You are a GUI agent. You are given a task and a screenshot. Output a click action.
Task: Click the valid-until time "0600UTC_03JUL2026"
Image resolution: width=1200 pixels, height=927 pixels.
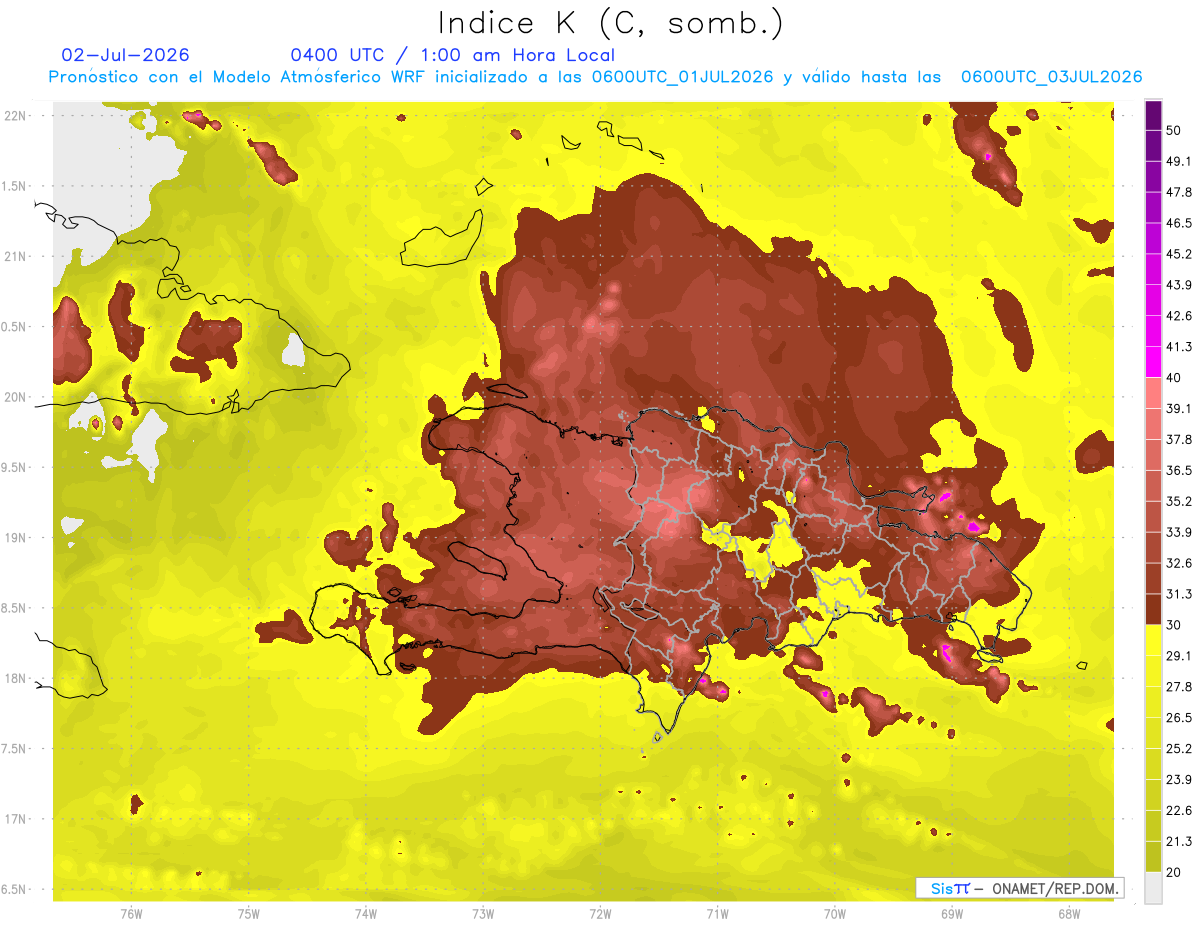point(1051,76)
